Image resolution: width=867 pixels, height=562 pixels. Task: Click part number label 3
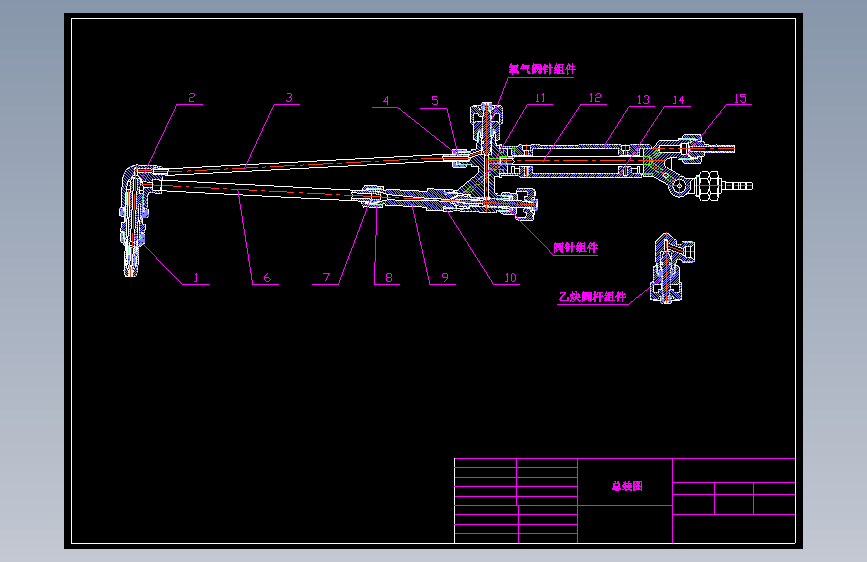289,98
